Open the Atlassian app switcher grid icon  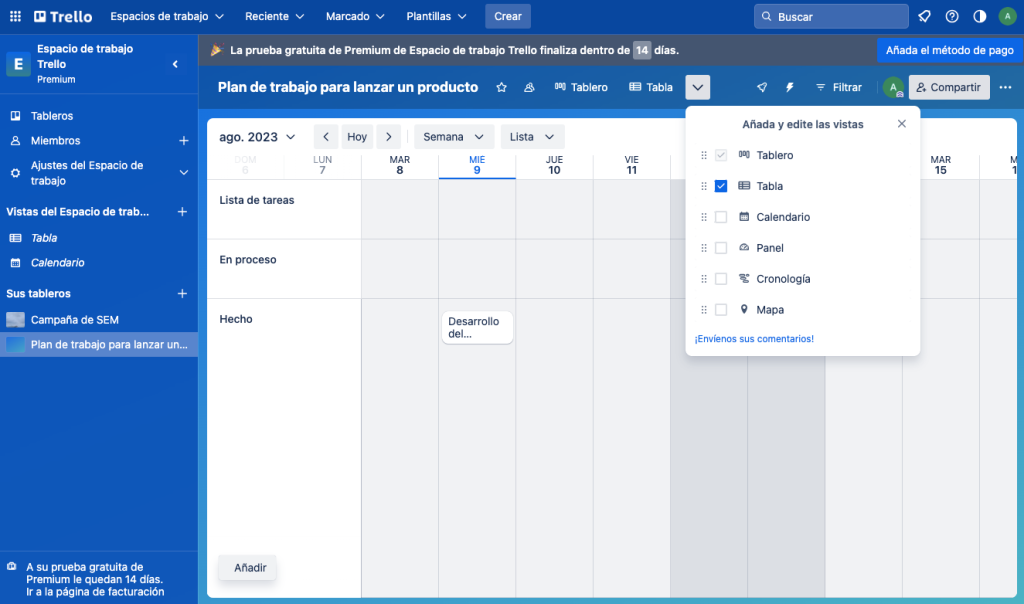(15, 15)
